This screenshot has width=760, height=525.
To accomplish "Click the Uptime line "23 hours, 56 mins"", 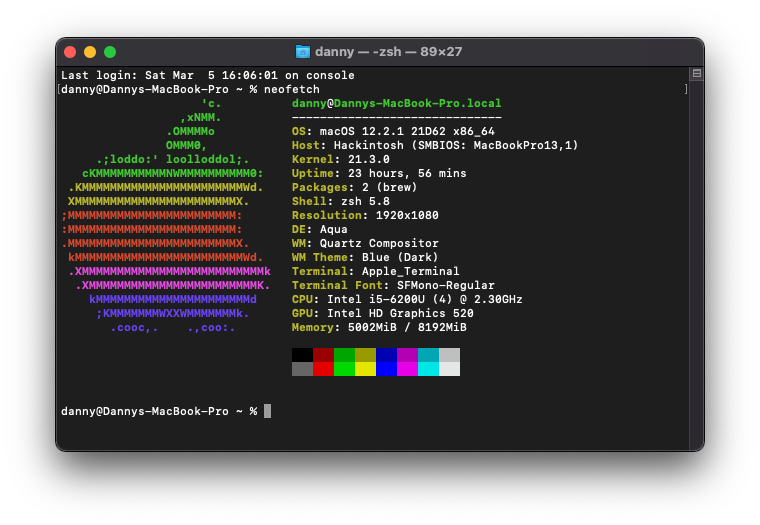I will click(379, 174).
